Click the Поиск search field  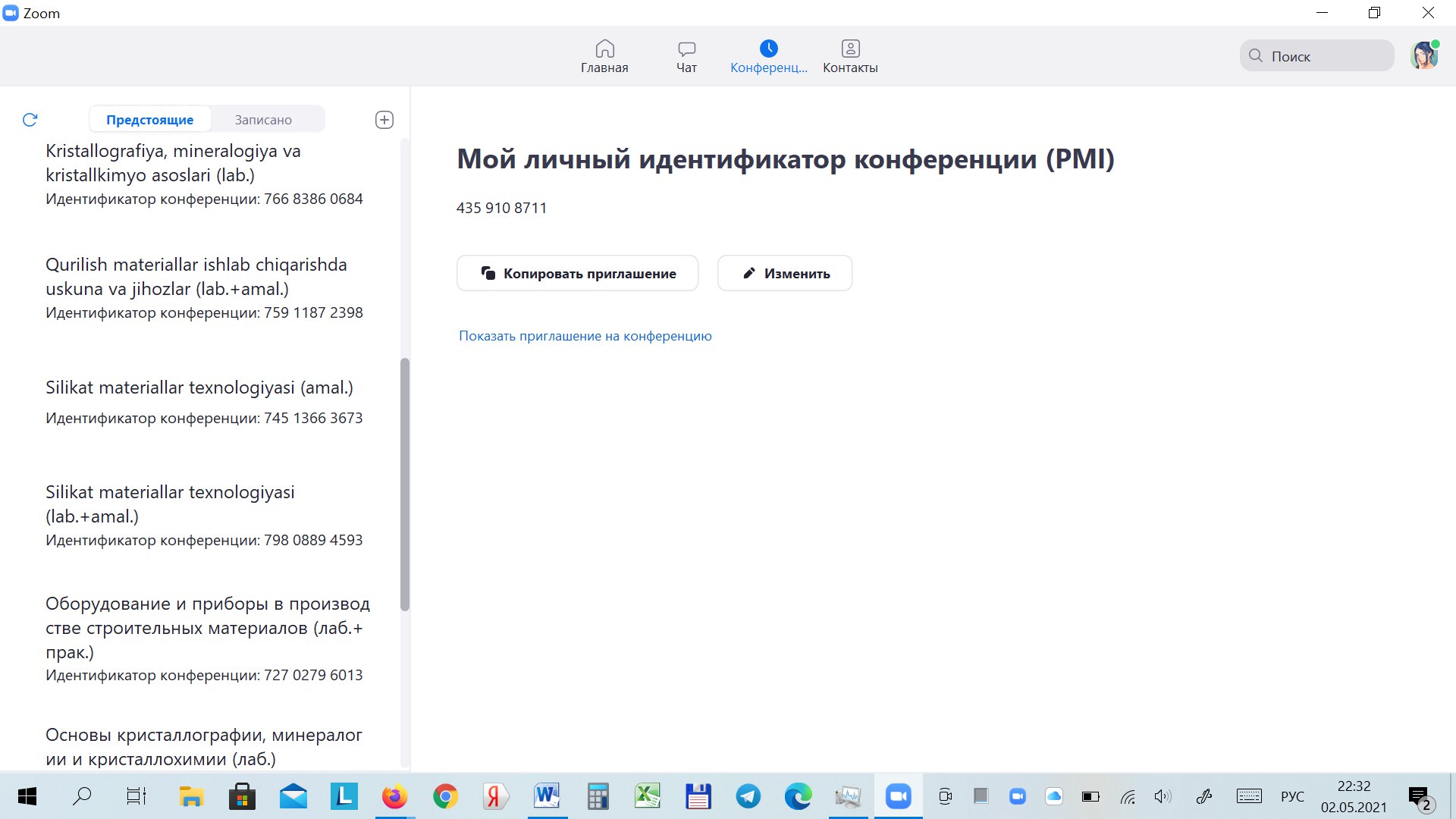pos(1316,56)
